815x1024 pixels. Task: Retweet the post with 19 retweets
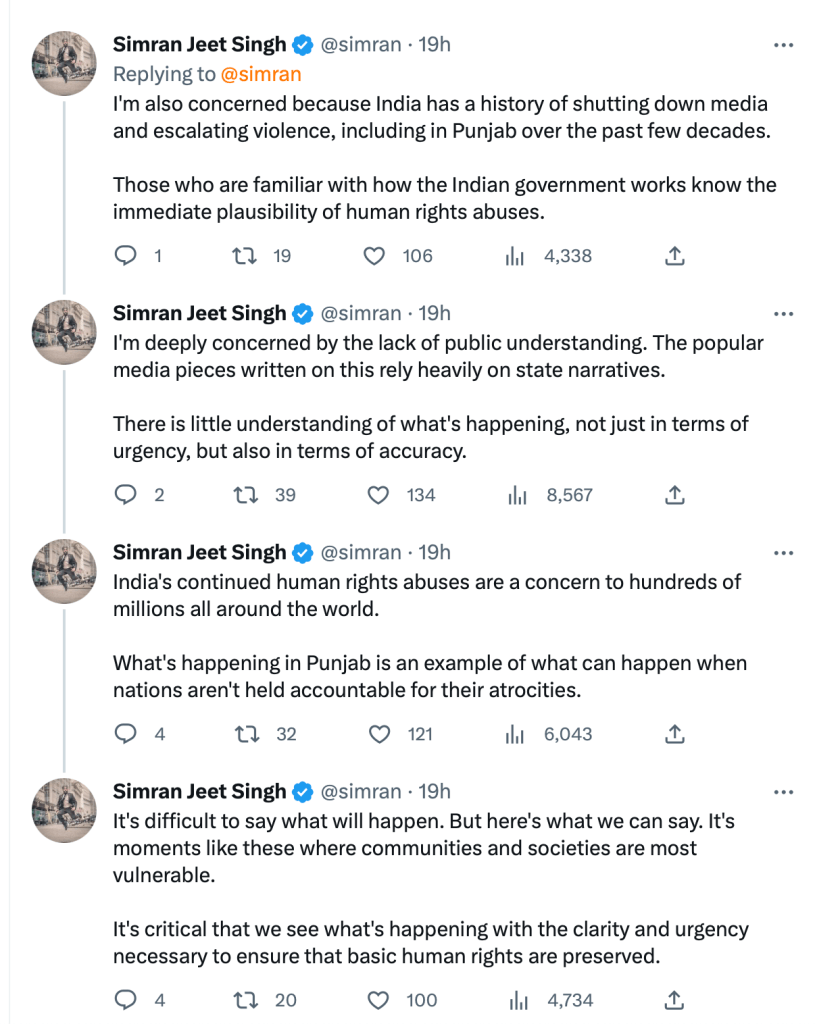(243, 256)
